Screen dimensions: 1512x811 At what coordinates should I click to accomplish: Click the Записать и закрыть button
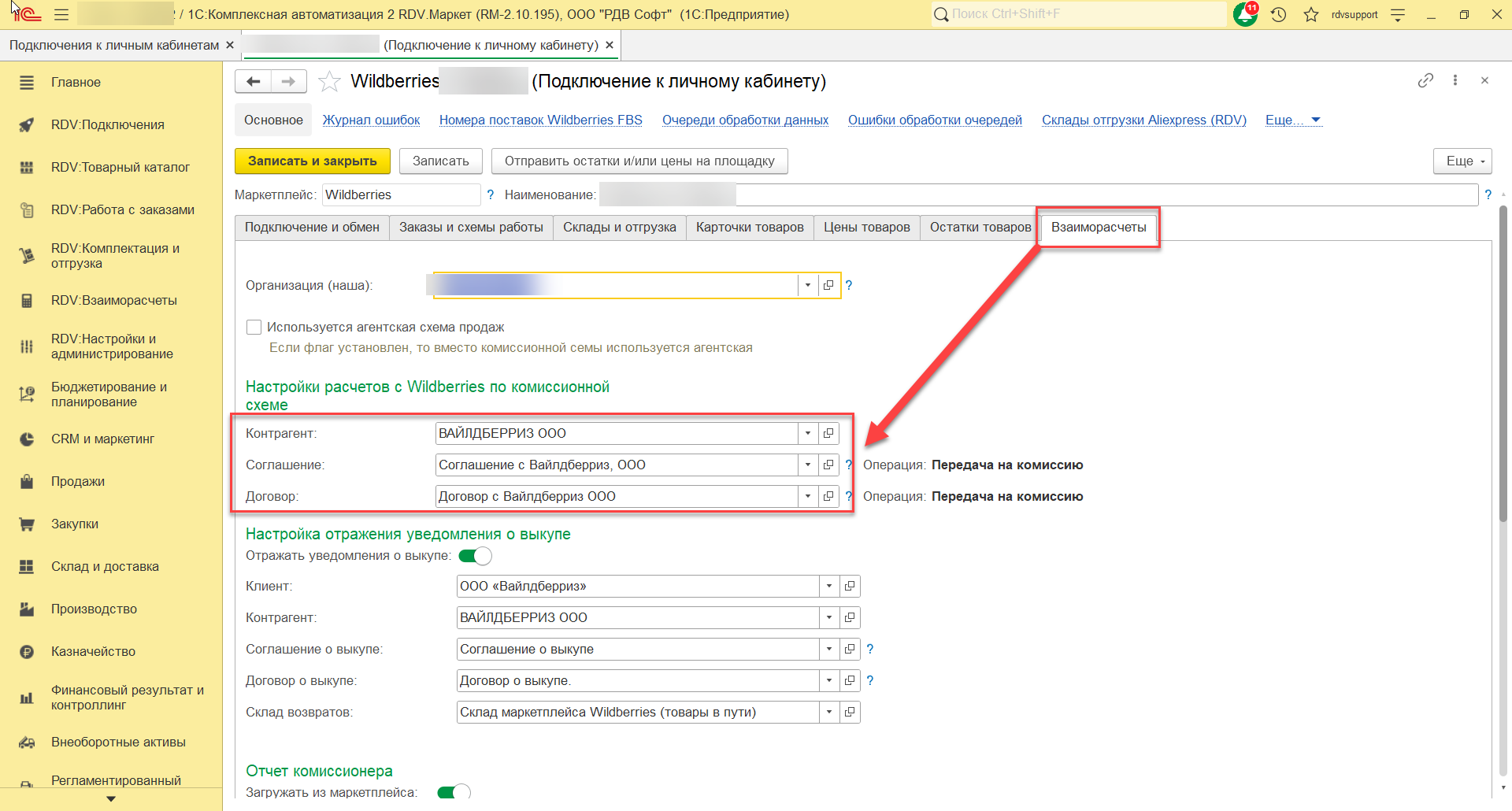pyautogui.click(x=313, y=161)
